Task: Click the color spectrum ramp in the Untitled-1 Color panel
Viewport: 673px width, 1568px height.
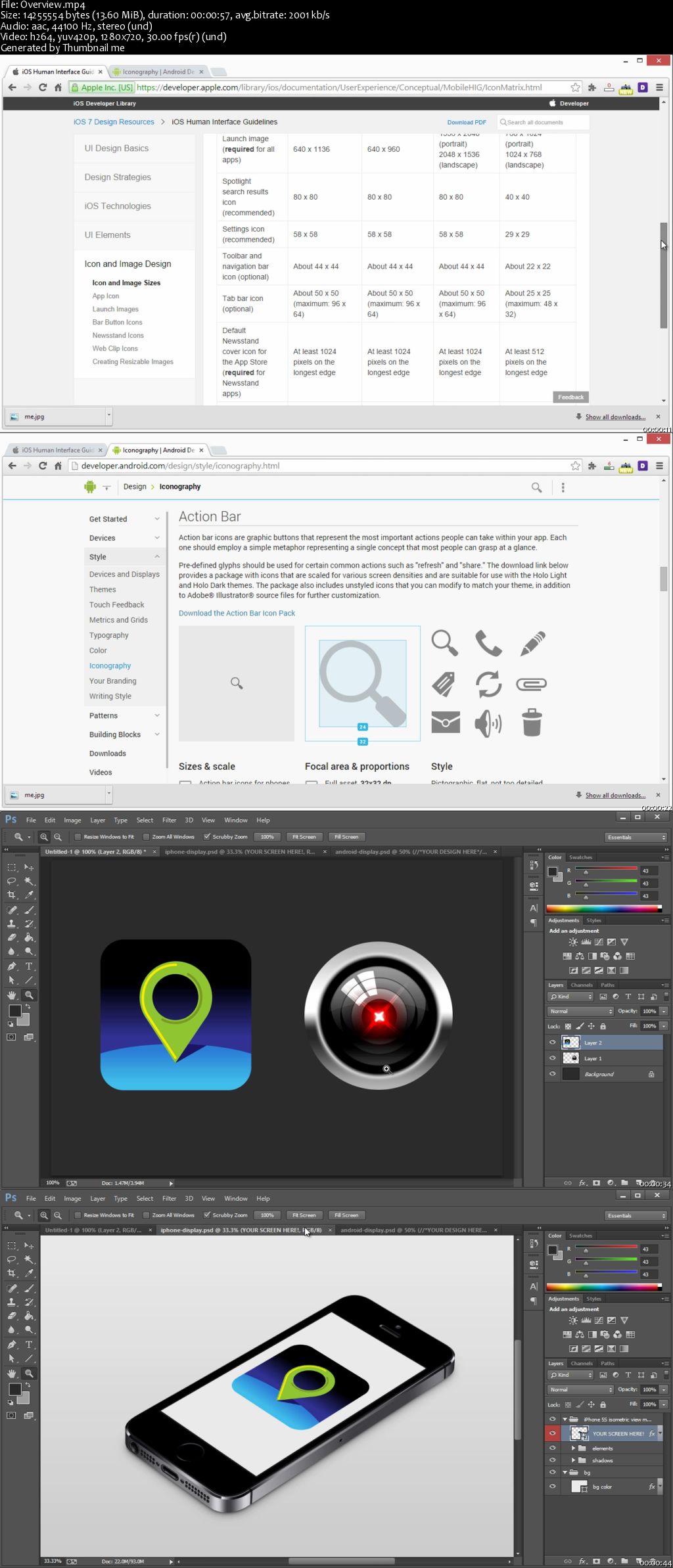Action: click(603, 908)
